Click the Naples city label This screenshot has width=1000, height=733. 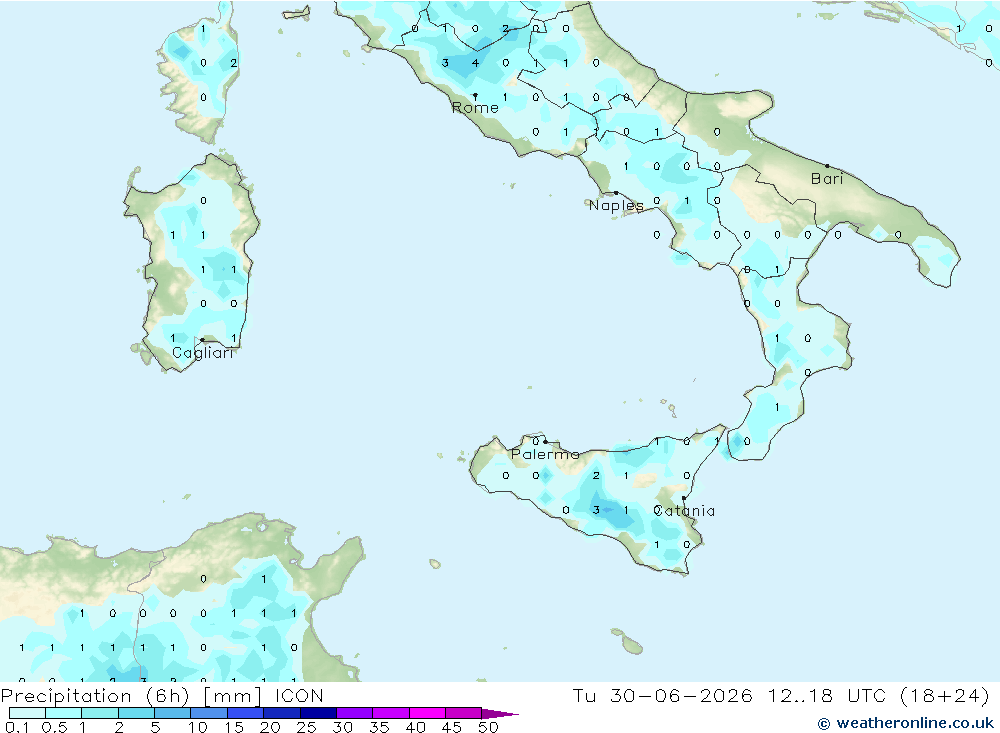pos(616,205)
